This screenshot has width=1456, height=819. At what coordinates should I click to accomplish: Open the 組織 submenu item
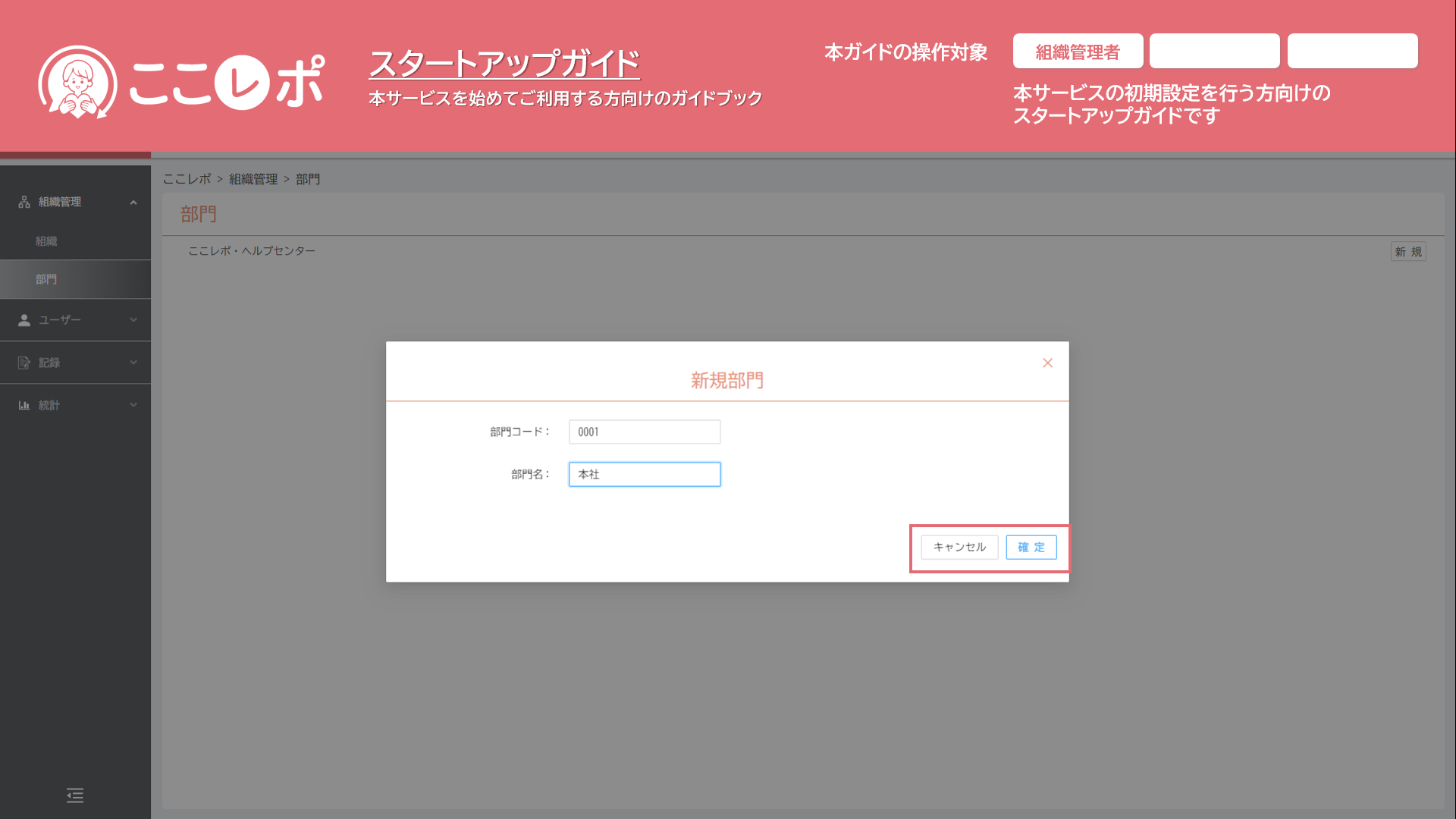[x=46, y=241]
